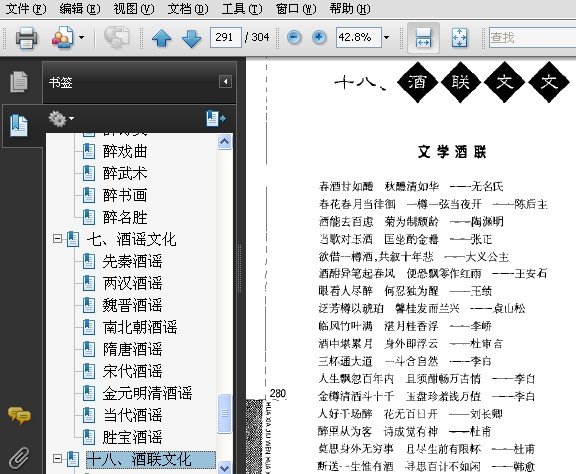Select the 两汉酒谣 bookmark
576x474 pixels.
pyautogui.click(x=132, y=283)
